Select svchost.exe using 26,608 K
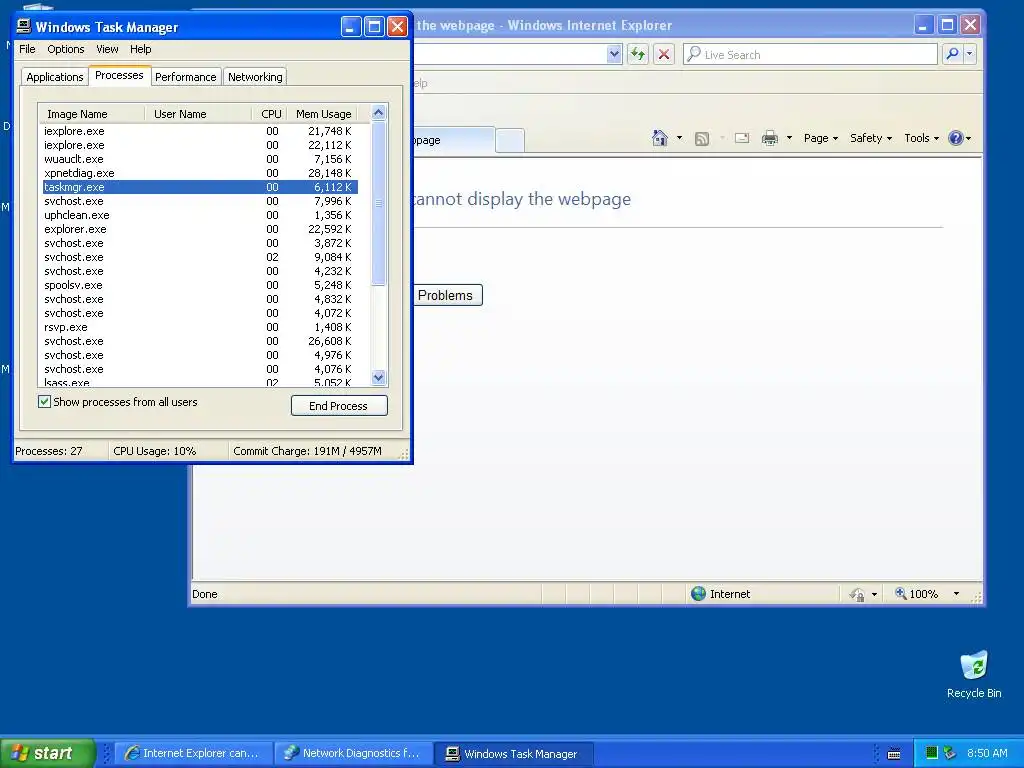Image resolution: width=1024 pixels, height=768 pixels. coord(200,341)
